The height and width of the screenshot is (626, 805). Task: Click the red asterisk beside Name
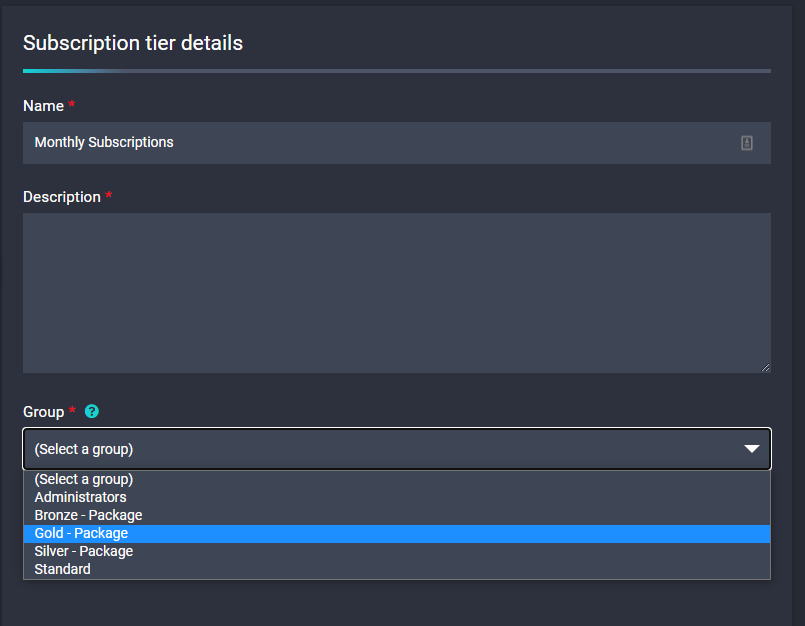(x=72, y=104)
